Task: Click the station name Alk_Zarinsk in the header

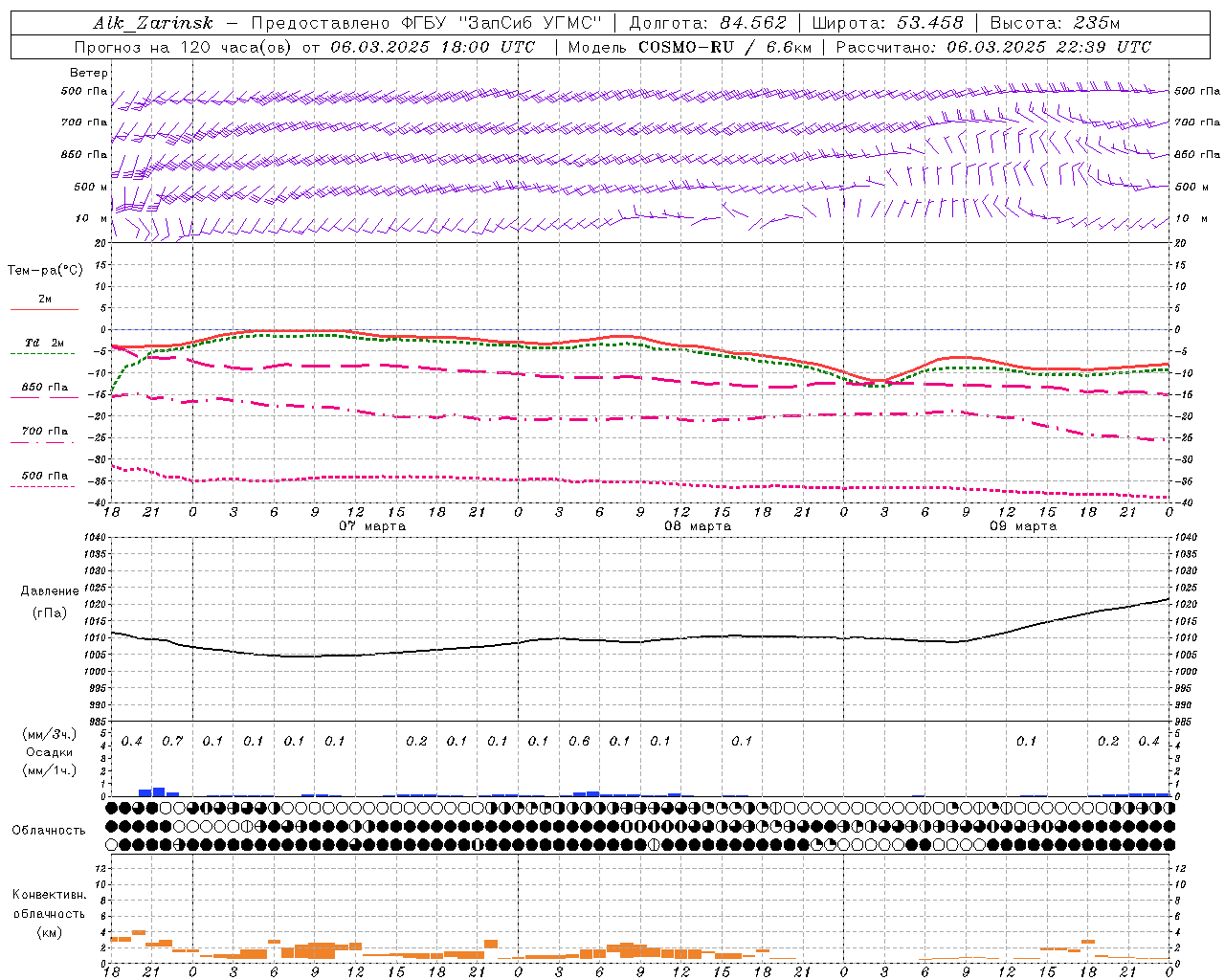Action: (x=152, y=23)
